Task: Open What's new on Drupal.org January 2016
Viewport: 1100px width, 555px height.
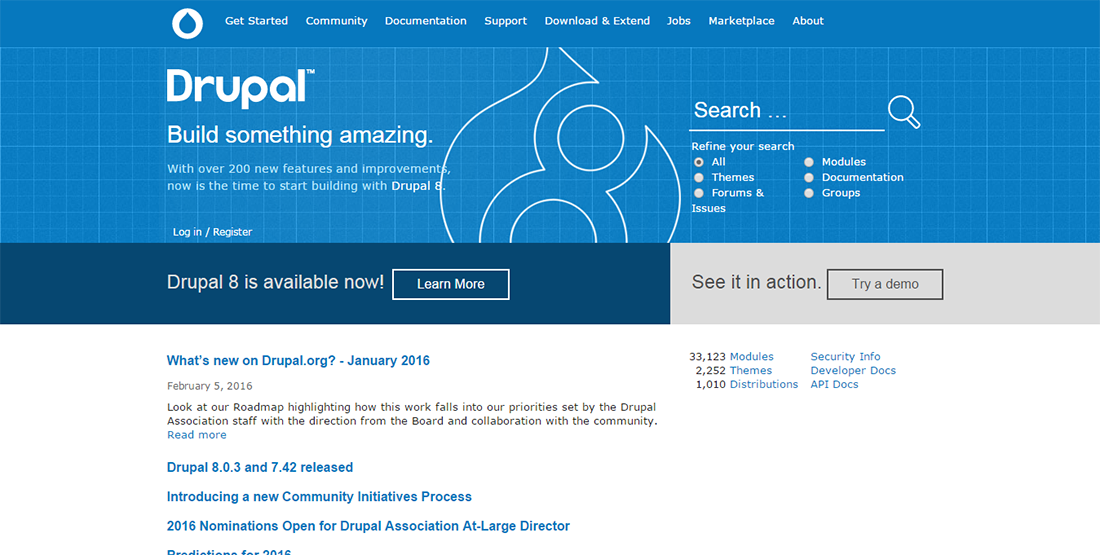Action: pos(298,361)
